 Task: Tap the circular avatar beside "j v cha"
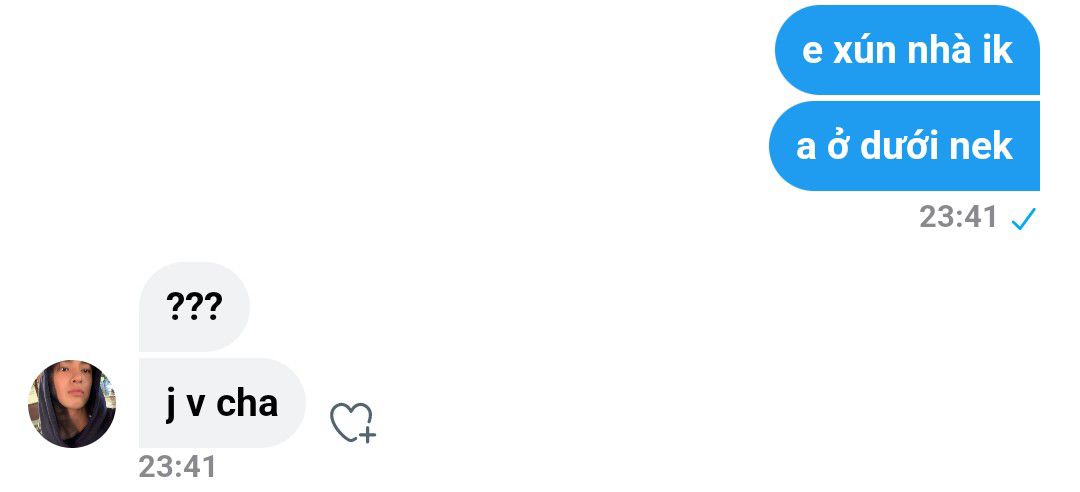[x=72, y=404]
